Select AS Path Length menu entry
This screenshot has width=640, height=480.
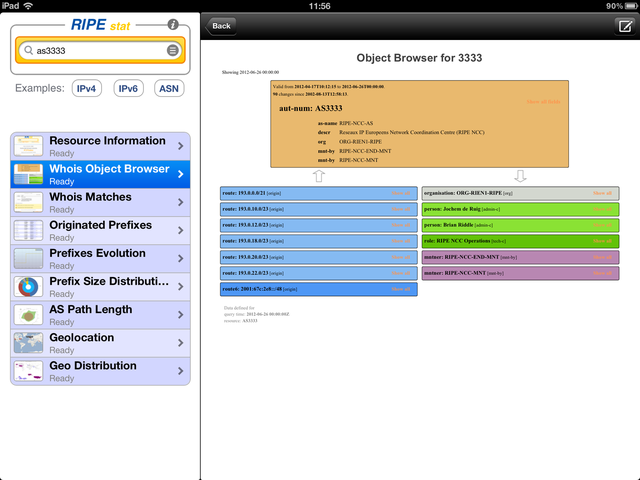click(100, 315)
